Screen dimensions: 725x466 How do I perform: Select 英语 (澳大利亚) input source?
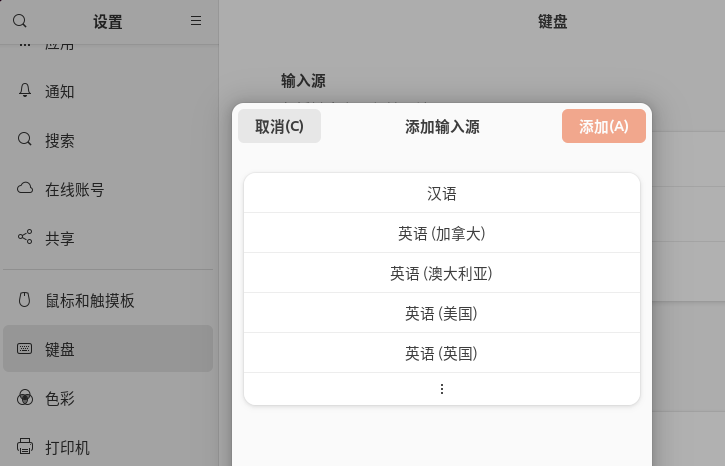pos(442,273)
